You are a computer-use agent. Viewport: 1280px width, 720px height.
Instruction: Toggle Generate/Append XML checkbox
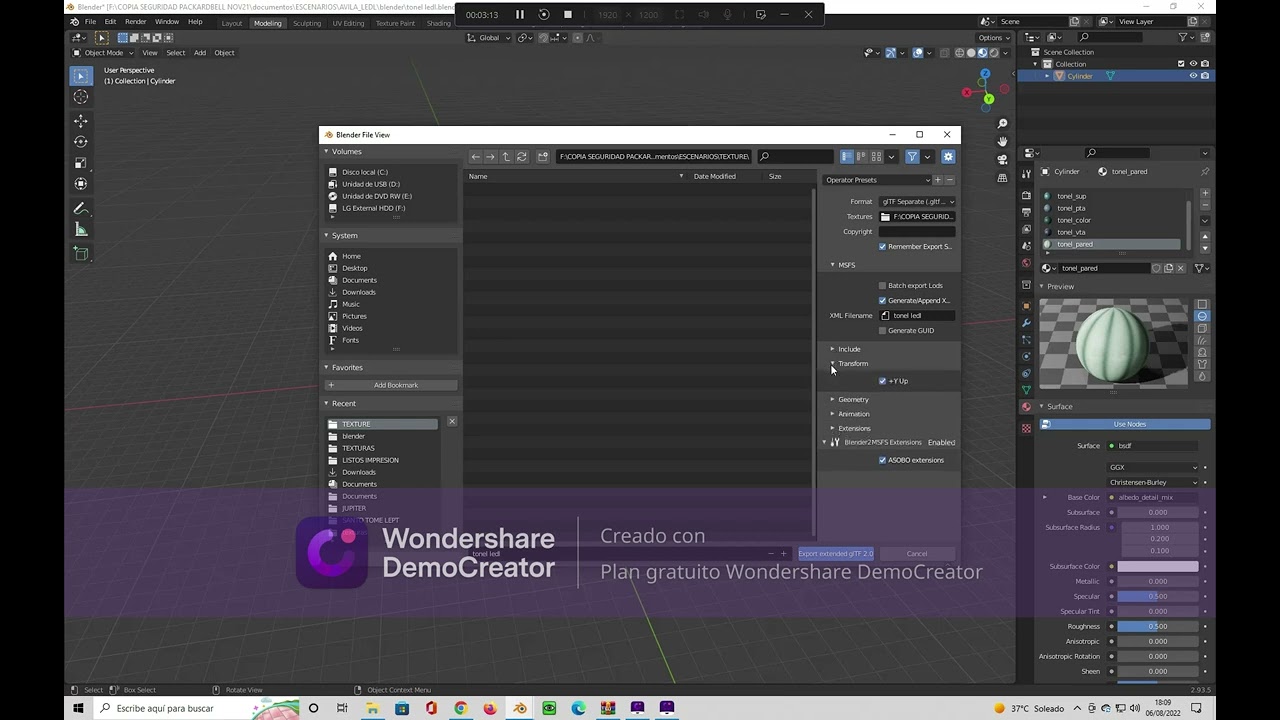tap(883, 300)
